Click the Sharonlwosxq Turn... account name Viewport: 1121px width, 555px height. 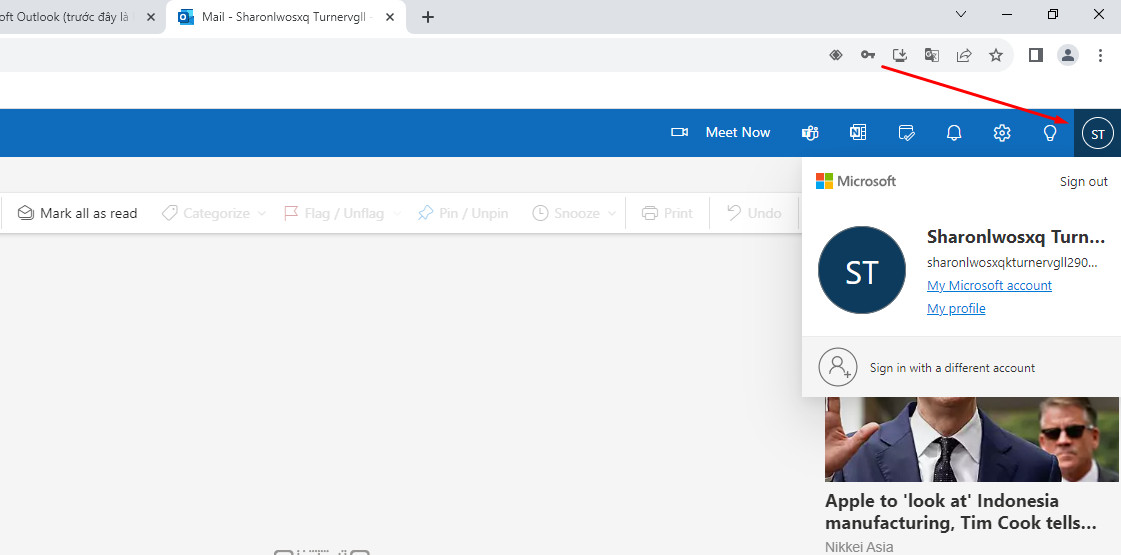(x=1016, y=237)
